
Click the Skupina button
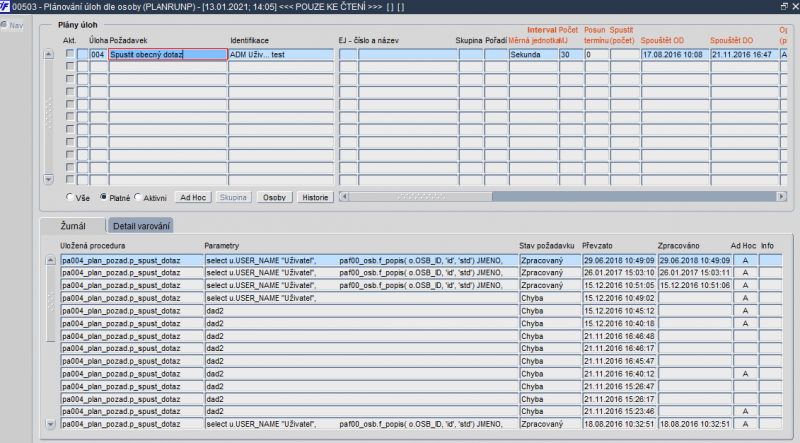point(233,198)
